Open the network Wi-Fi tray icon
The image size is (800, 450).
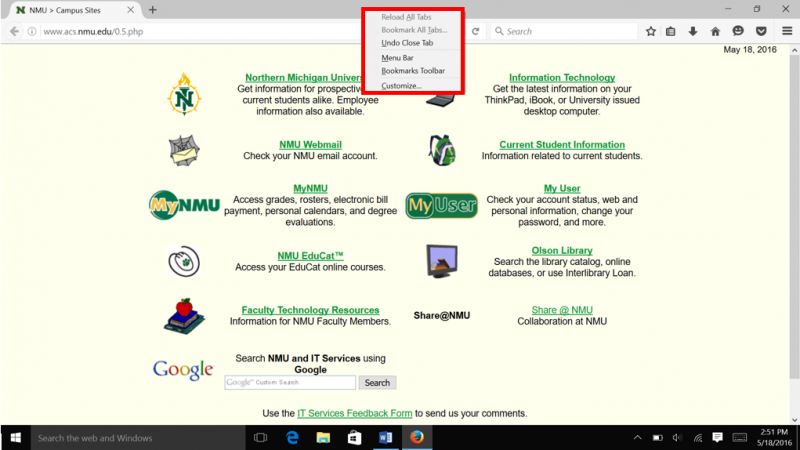point(697,438)
